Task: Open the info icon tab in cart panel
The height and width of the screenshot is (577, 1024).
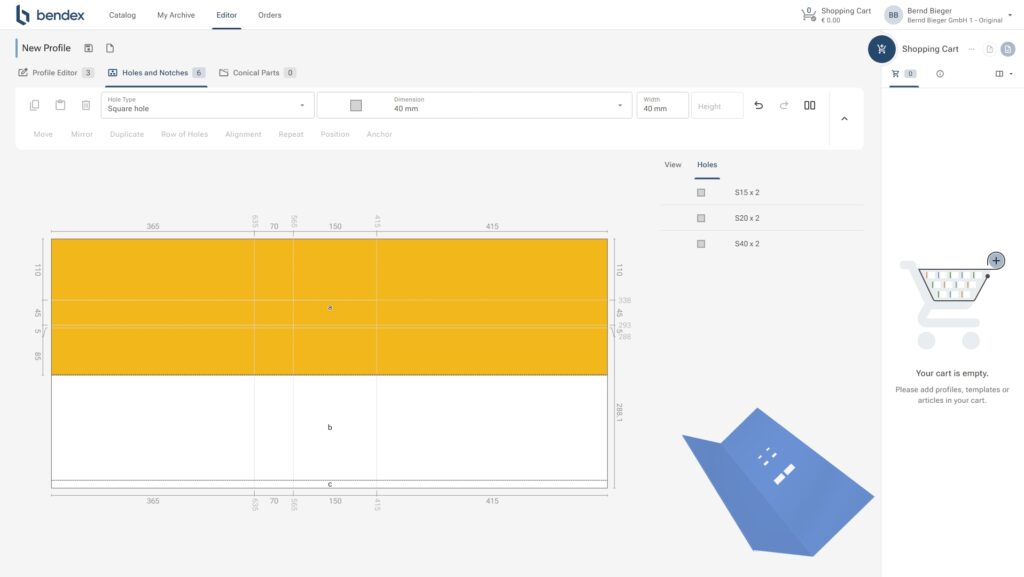Action: (940, 74)
